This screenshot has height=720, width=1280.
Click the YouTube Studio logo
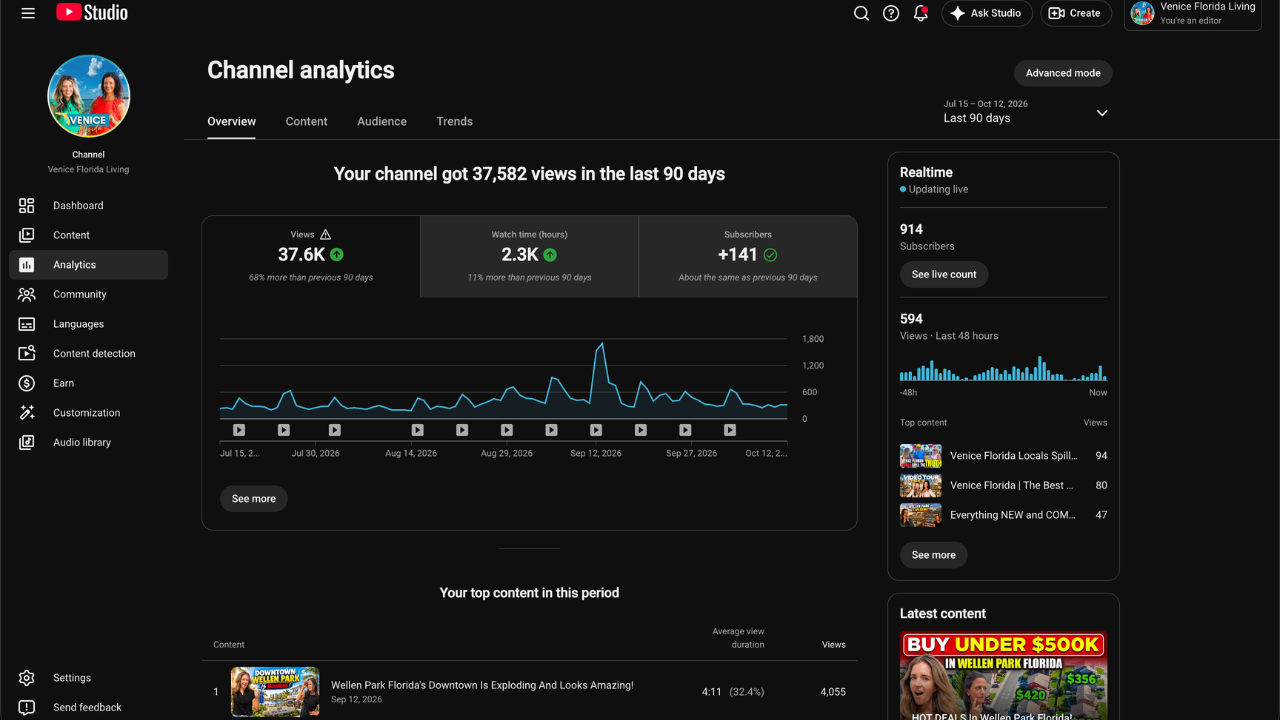click(x=92, y=13)
